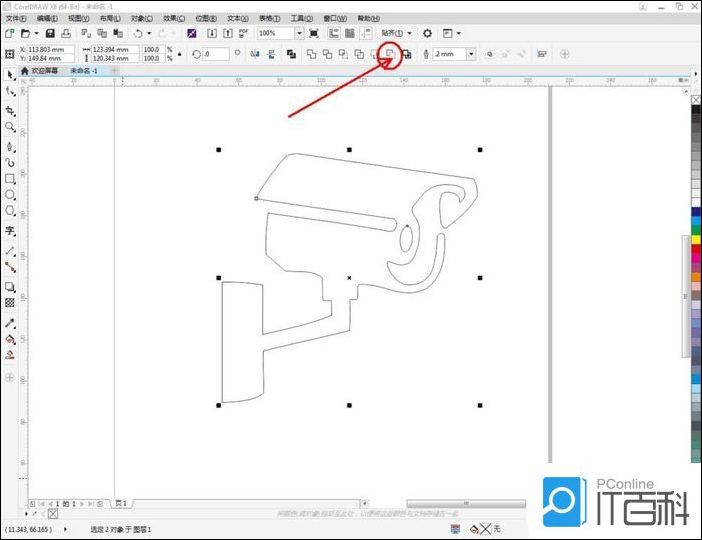This screenshot has height=540, width=702.
Task: Click the yellow swatch in color palette
Action: [696, 240]
